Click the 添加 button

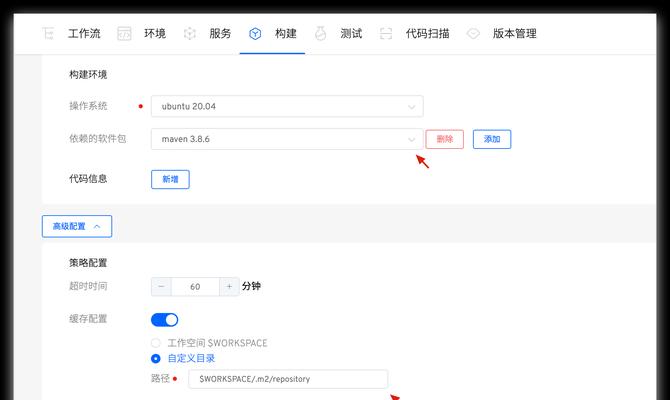coord(492,139)
